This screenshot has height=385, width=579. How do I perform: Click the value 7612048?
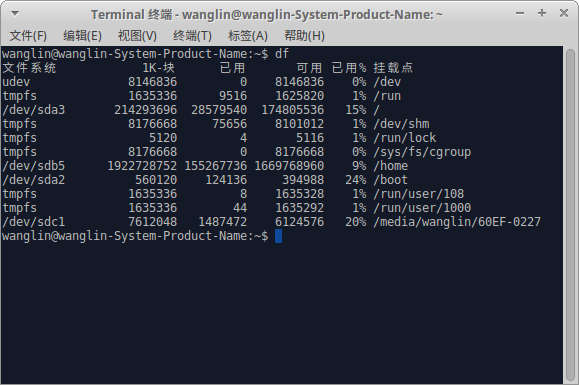[153, 222]
